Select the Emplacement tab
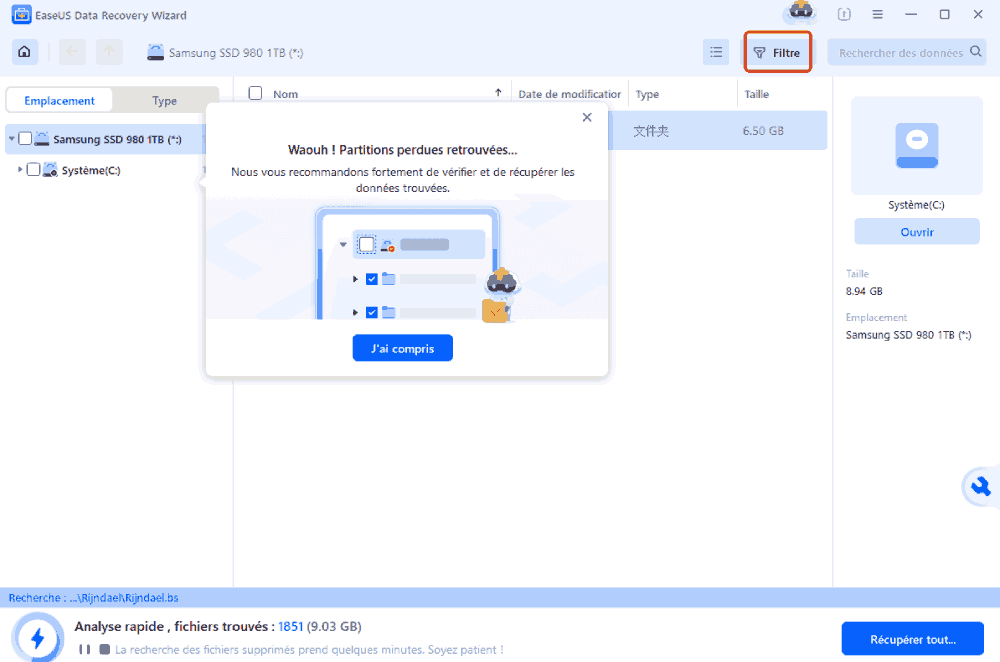The width and height of the screenshot is (1000, 662). point(59,101)
